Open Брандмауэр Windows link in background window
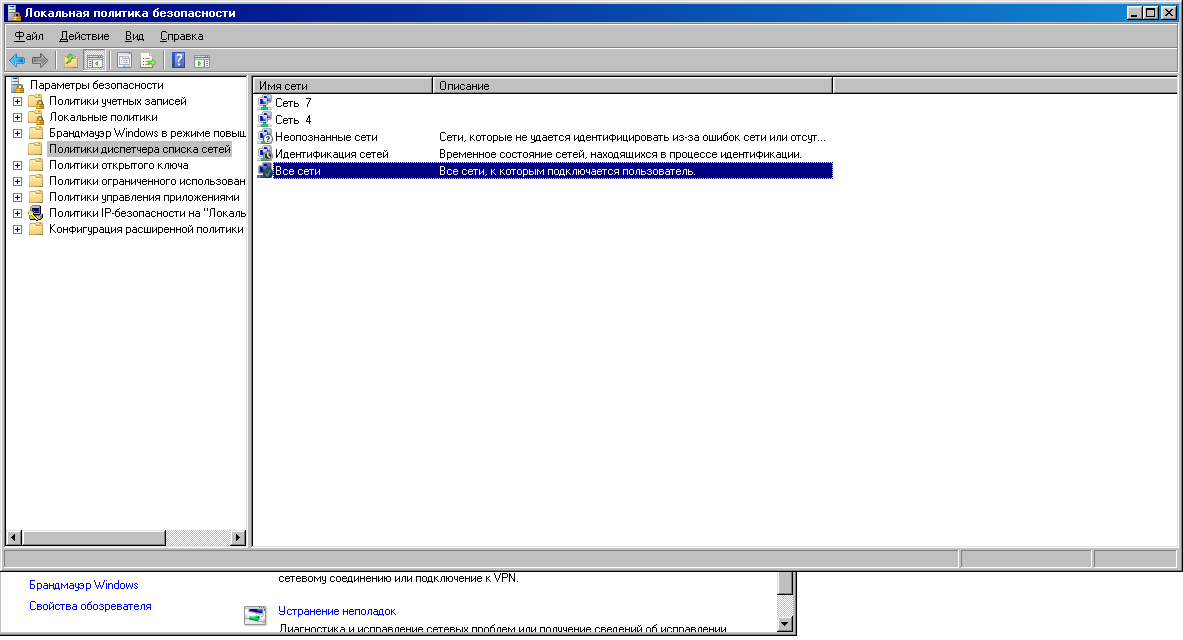 click(84, 585)
